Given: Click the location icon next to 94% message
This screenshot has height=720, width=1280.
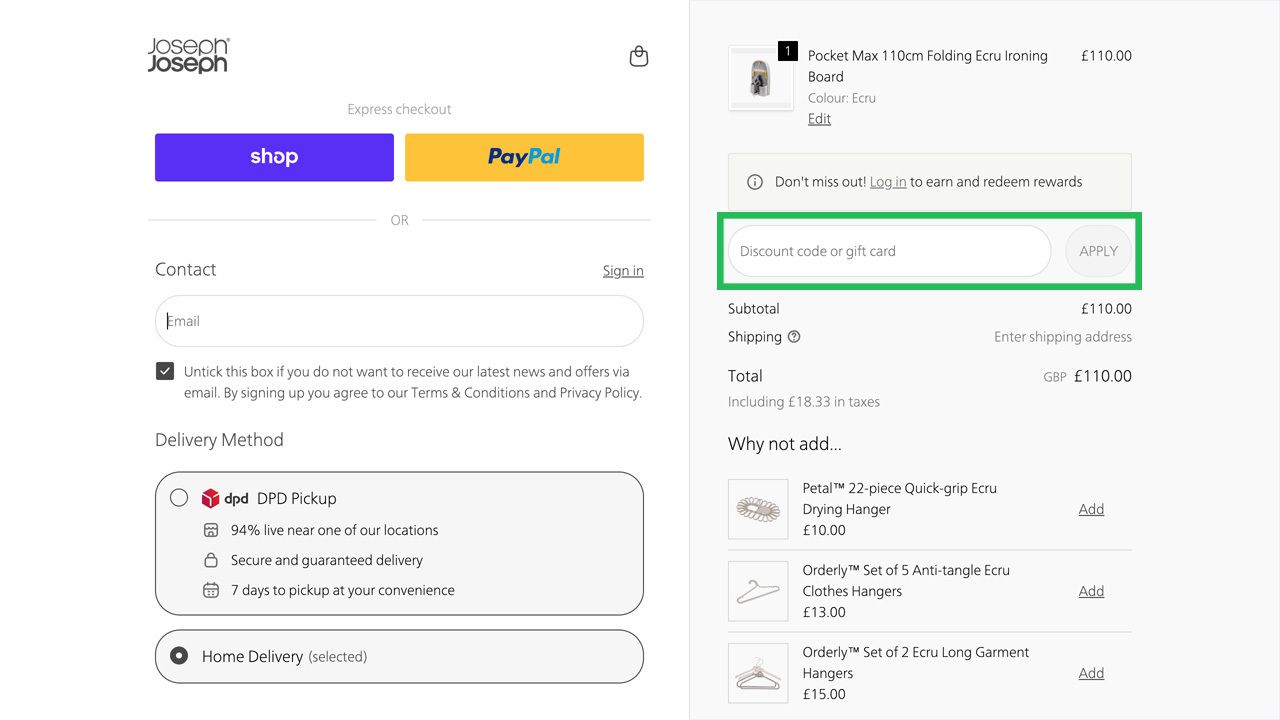Looking at the screenshot, I should (212, 530).
